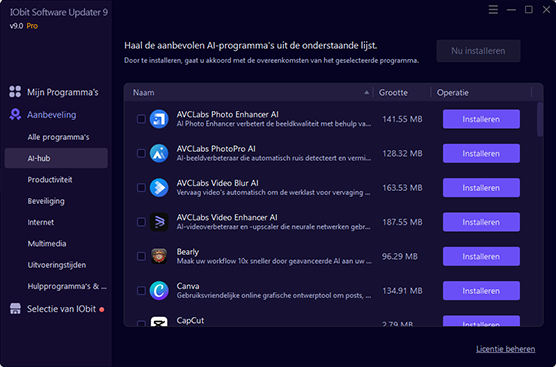Viewport: 556px width, 367px height.
Task: Select AVCLabs Video Blur AI checkbox
Action: point(141,188)
